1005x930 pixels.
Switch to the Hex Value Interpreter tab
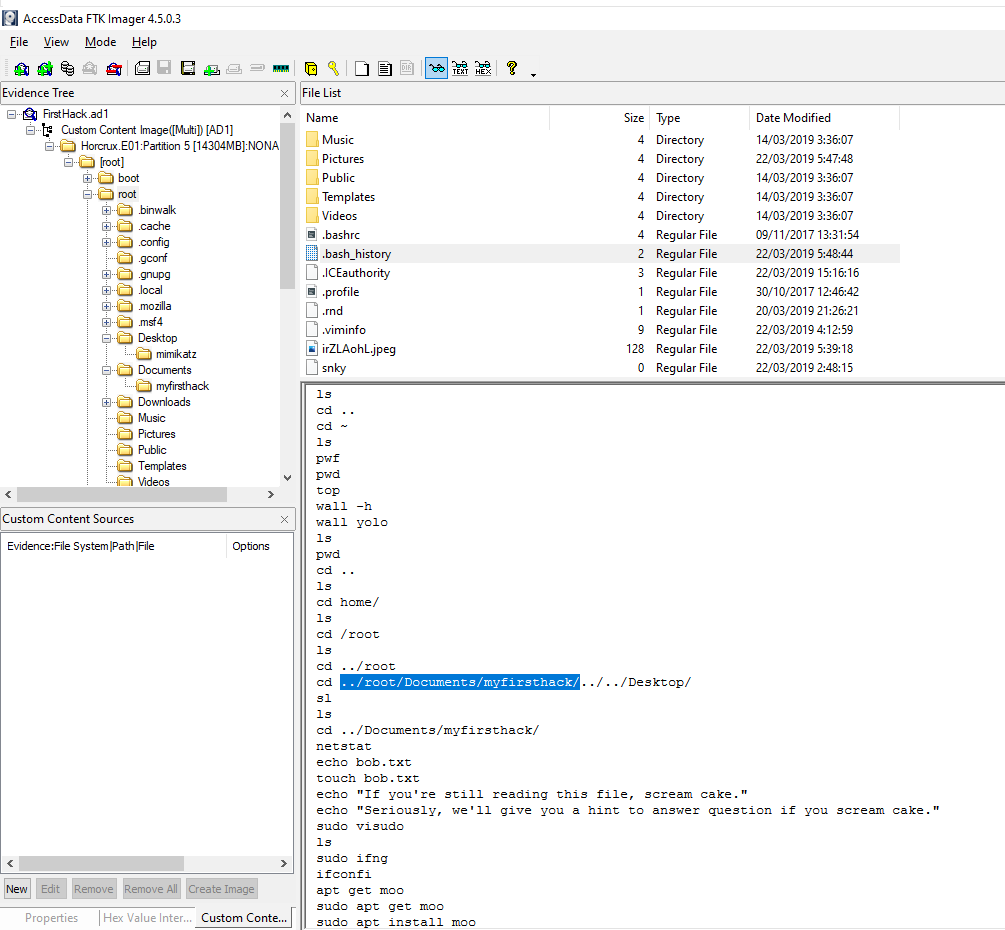(146, 918)
